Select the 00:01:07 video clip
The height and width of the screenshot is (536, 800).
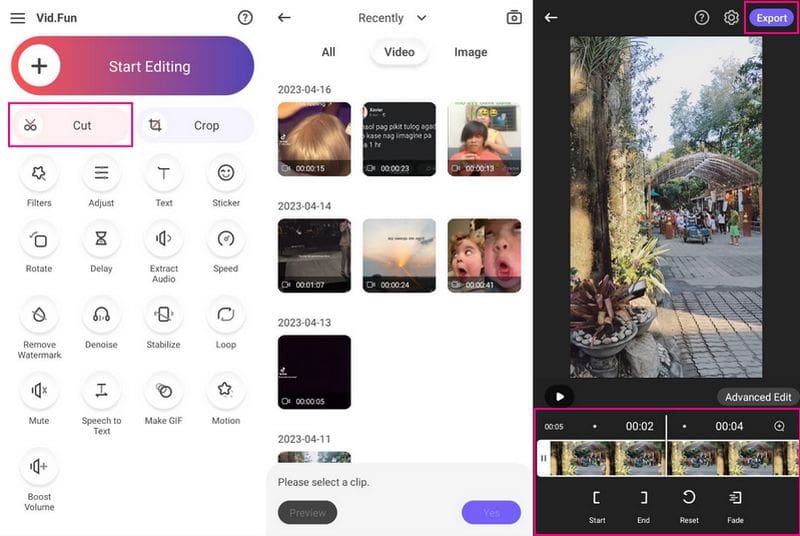point(314,256)
